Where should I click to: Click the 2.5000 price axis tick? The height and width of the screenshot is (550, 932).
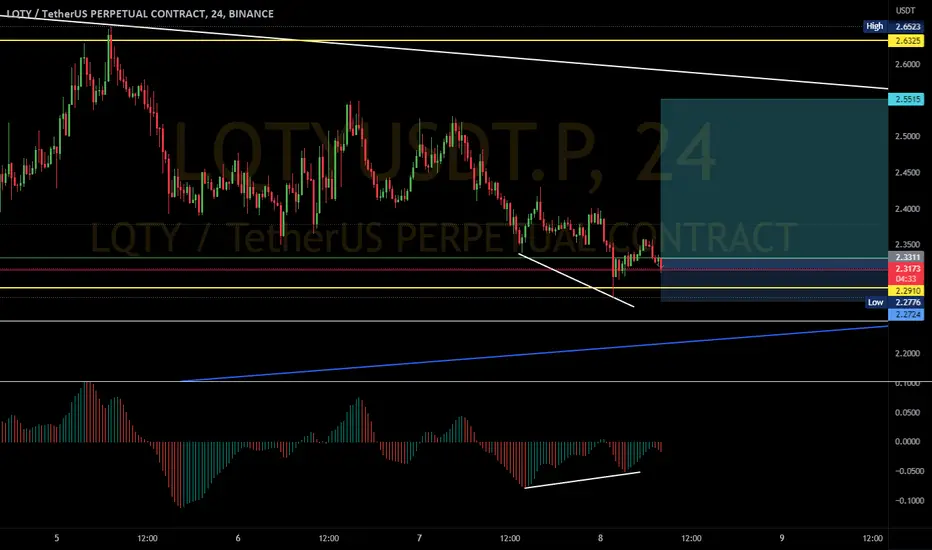coord(907,136)
